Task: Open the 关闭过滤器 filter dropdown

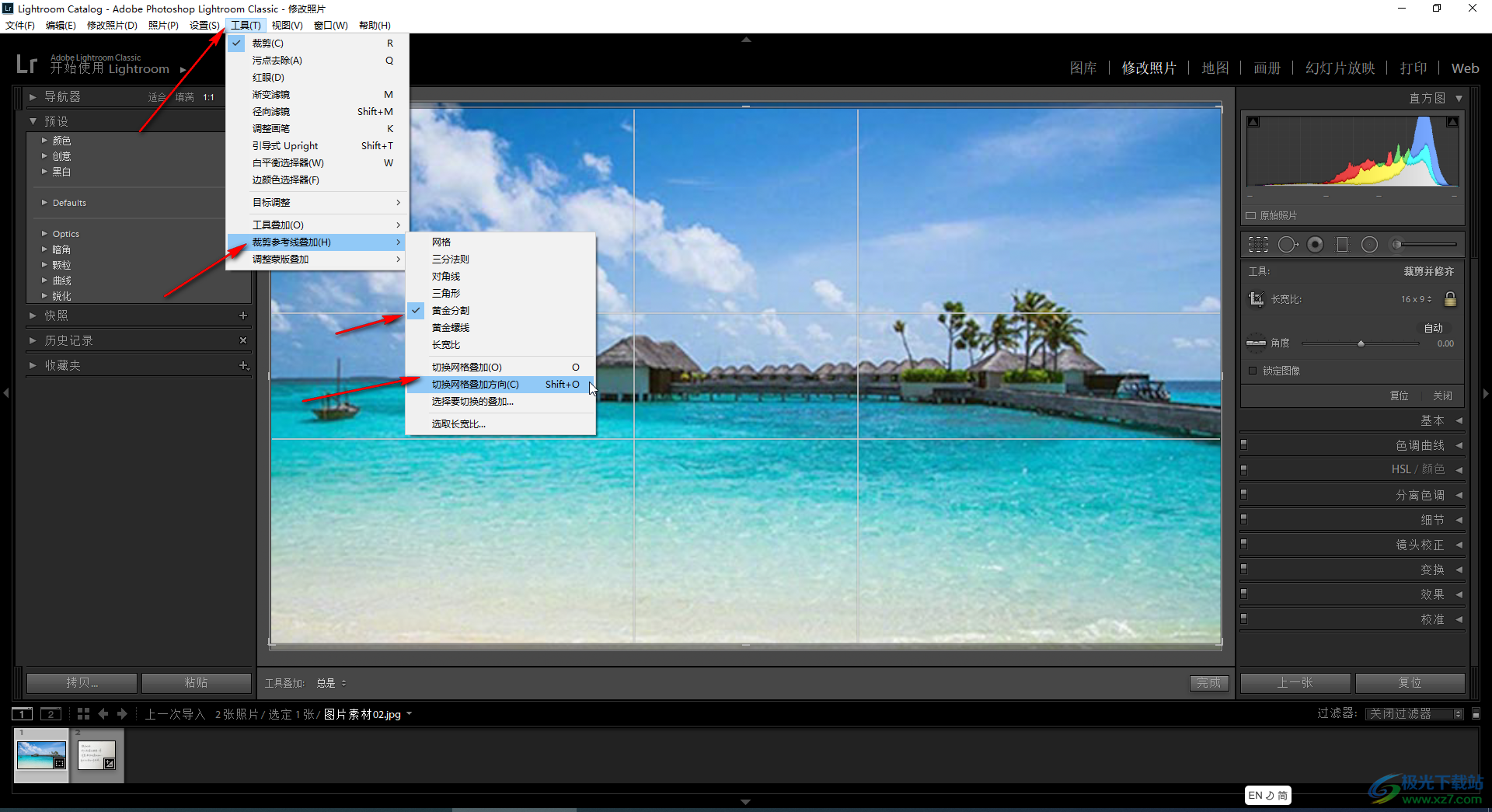Action: coord(1414,713)
